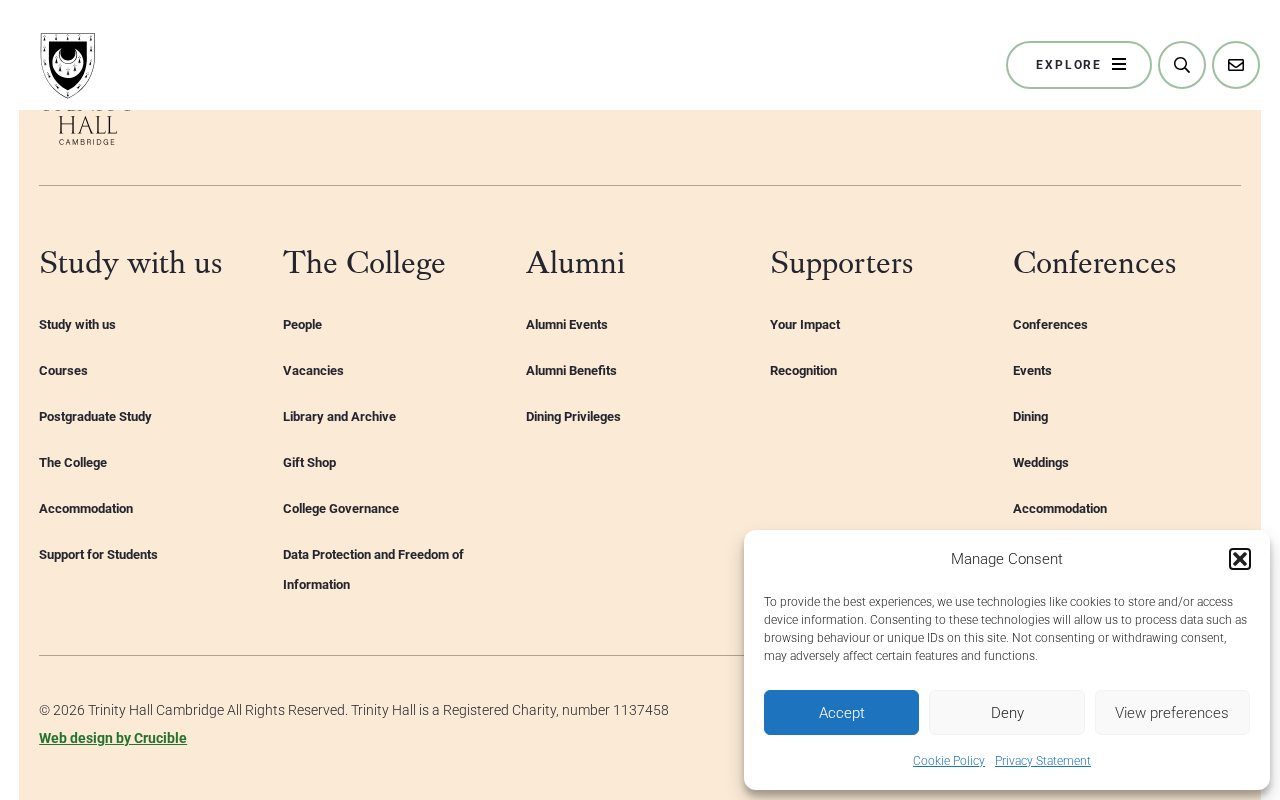Screen dimensions: 1280x800
Task: Visit the Your Impact page
Action: point(805,325)
